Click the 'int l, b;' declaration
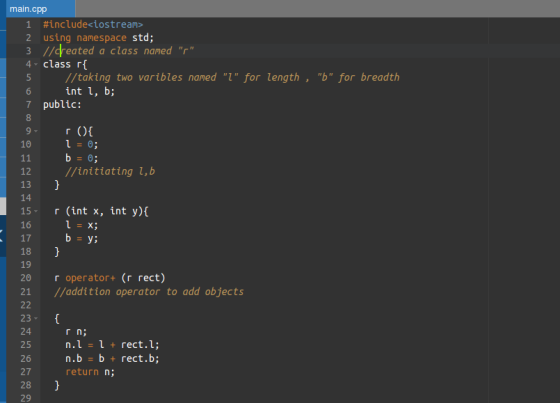 (90, 91)
